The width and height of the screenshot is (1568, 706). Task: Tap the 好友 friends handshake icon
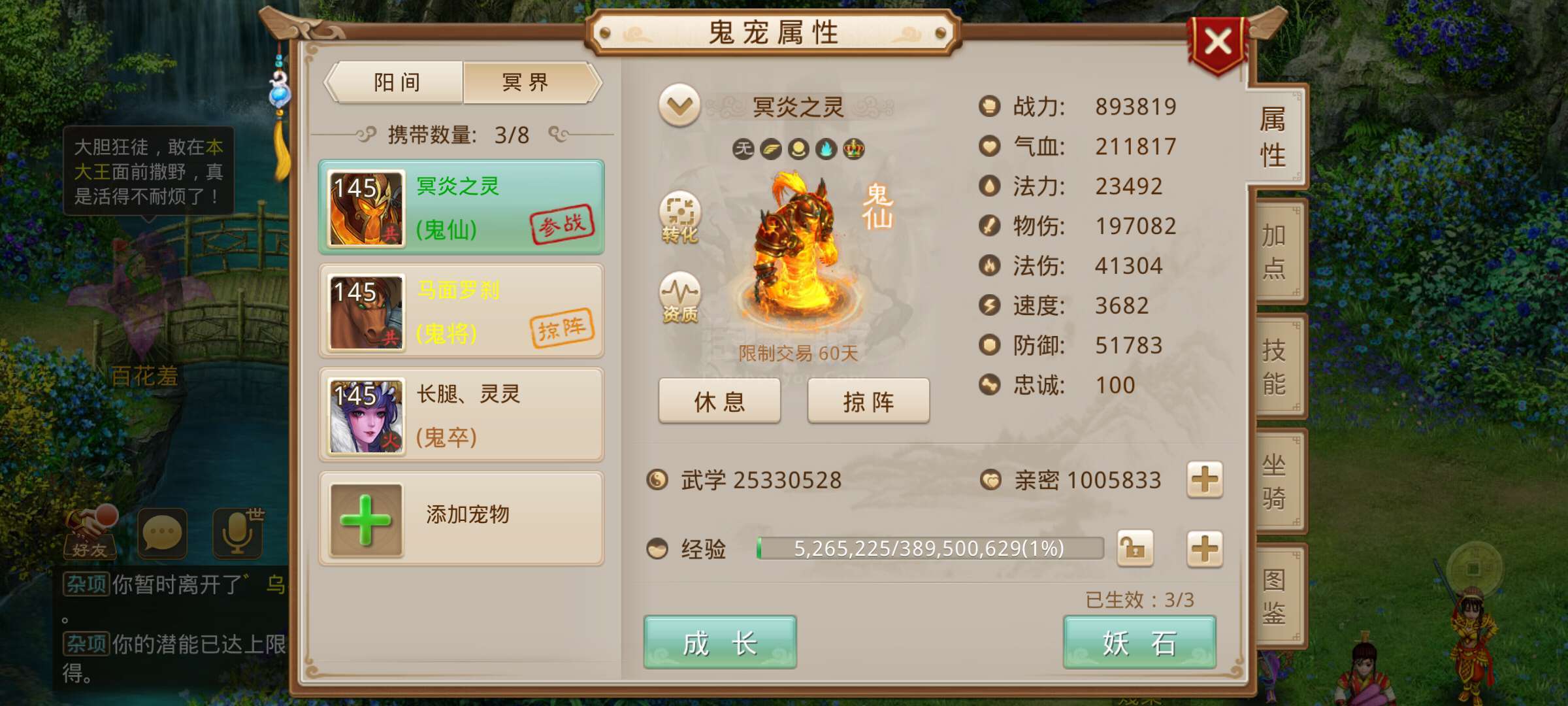[x=91, y=533]
